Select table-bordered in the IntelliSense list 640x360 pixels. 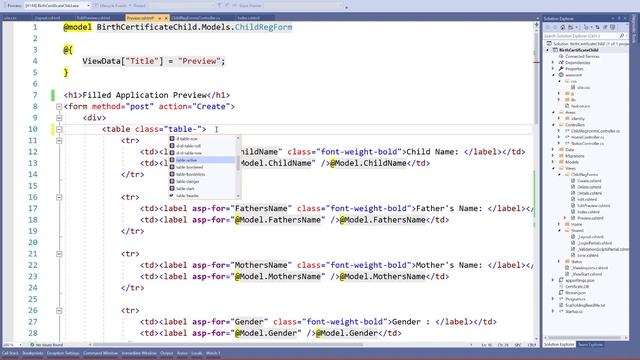tap(202, 167)
